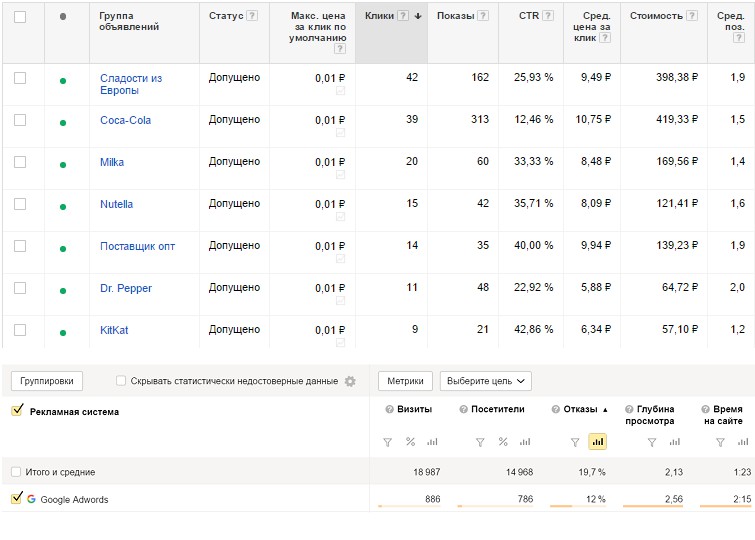Open the Группировки menu
Image resolution: width=755 pixels, height=540 pixels.
pyautogui.click(x=47, y=381)
